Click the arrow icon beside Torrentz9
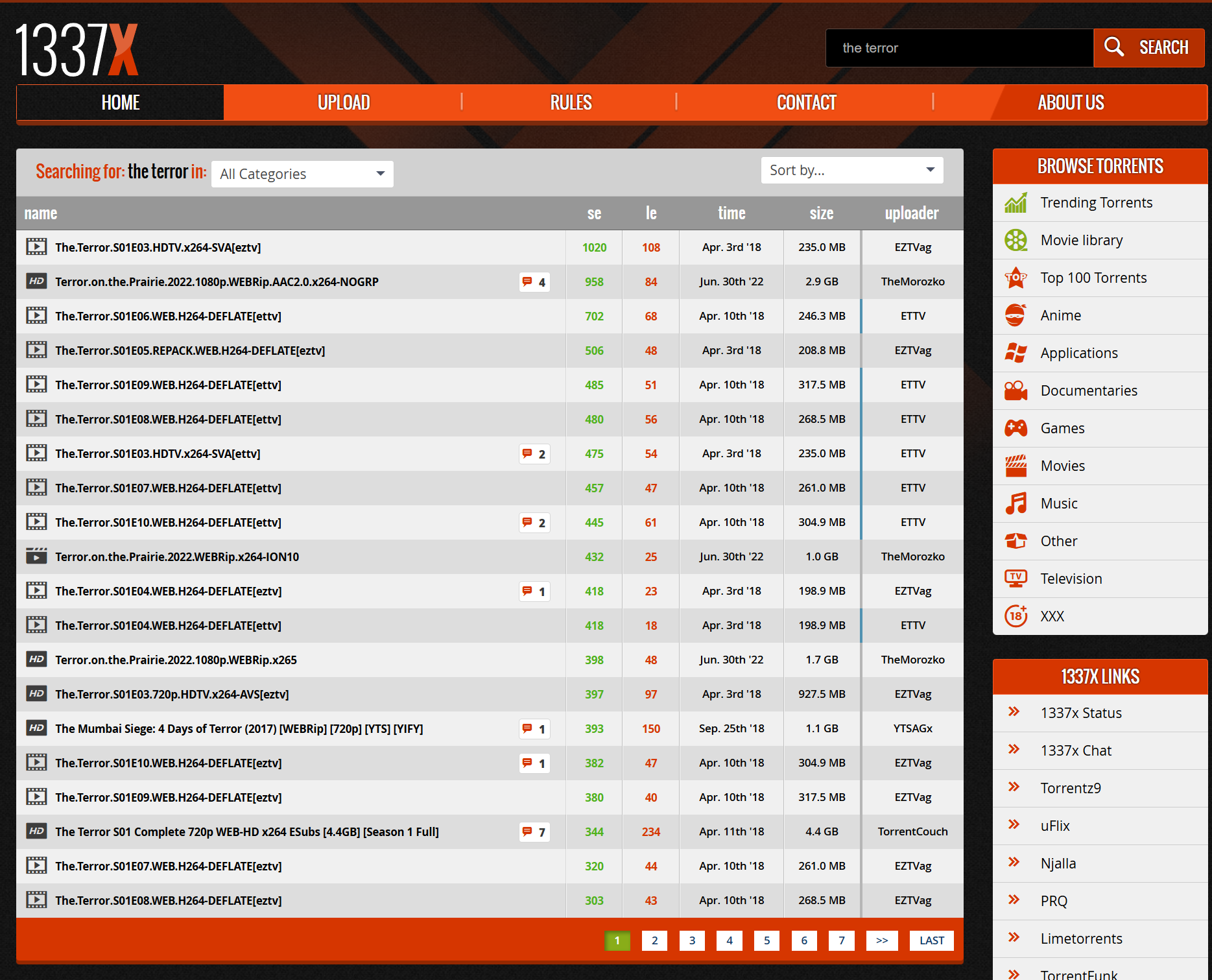Image resolution: width=1212 pixels, height=980 pixels. tap(1014, 787)
